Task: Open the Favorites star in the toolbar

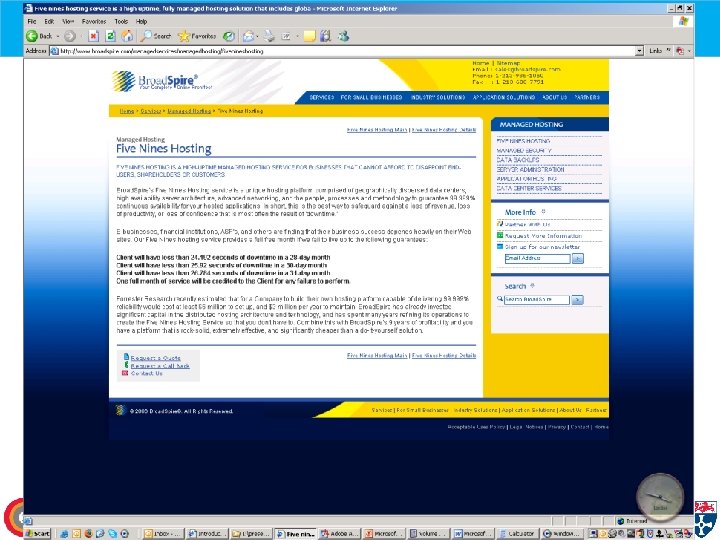Action: click(x=197, y=36)
